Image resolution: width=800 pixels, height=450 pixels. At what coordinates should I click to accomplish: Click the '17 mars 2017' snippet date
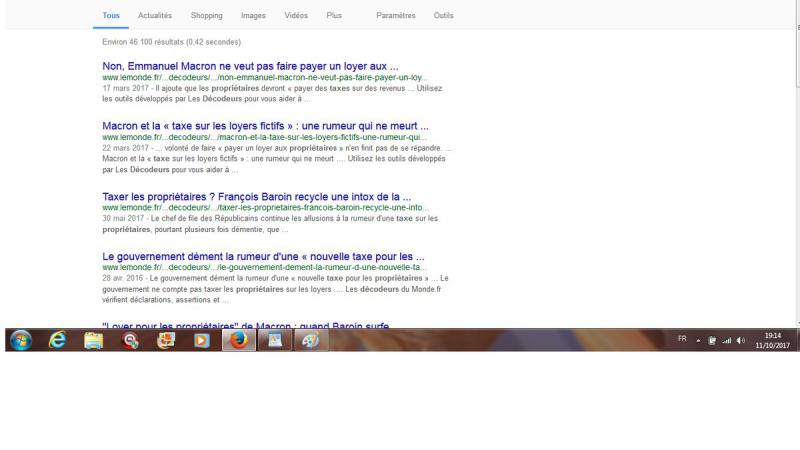click(x=126, y=88)
